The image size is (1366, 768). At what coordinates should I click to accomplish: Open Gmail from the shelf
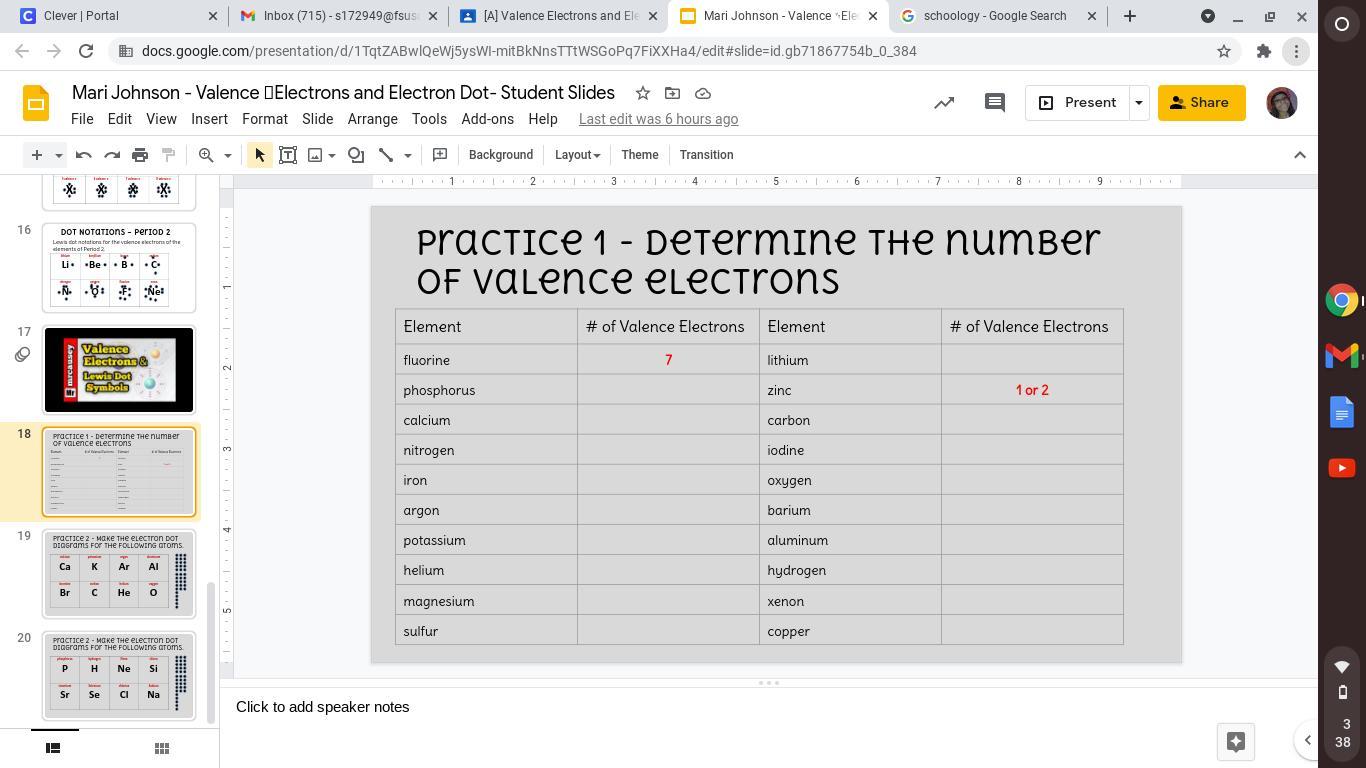click(x=1342, y=355)
